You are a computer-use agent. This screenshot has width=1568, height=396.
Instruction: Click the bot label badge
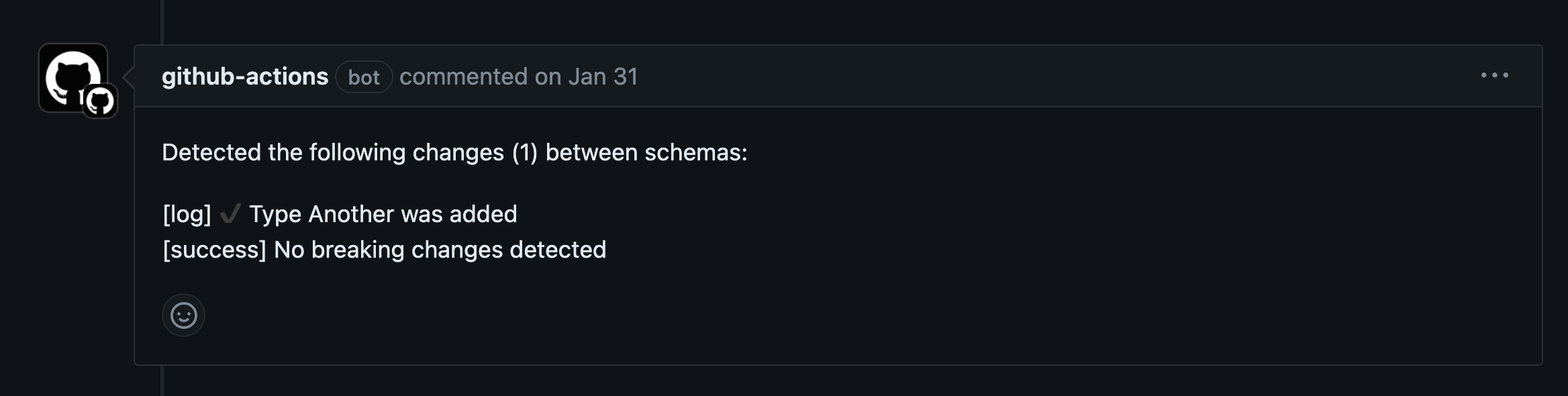[x=364, y=77]
